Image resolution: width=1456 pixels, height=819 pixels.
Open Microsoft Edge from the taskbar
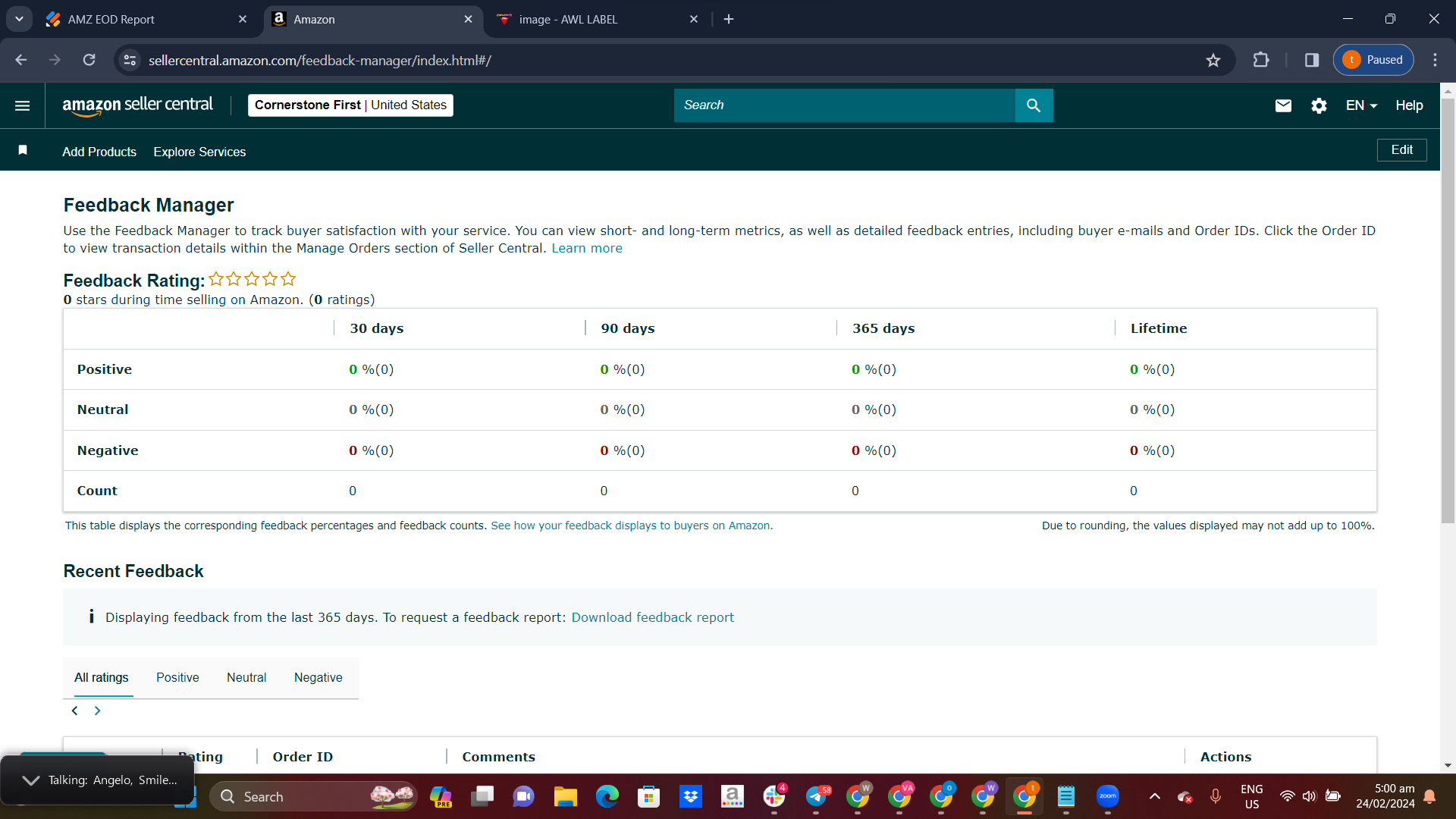coord(607,796)
